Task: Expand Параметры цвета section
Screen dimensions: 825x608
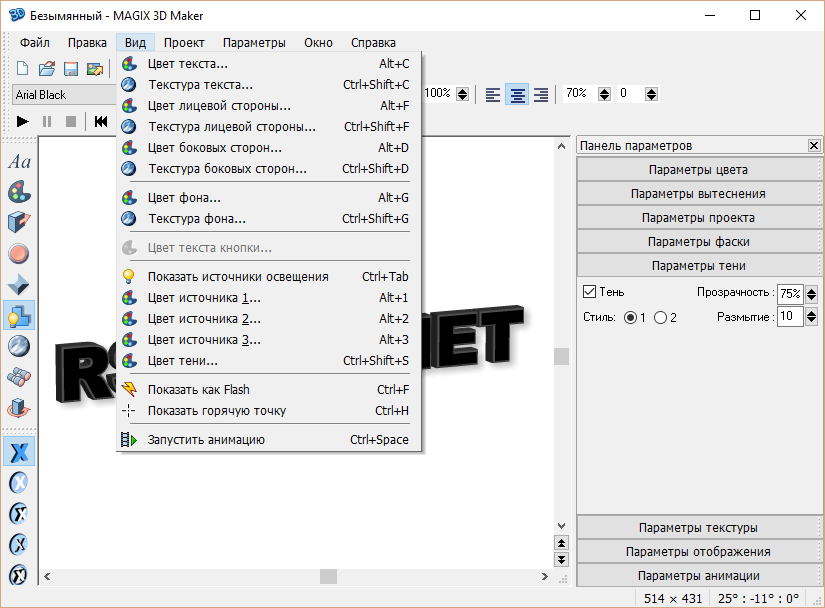Action: click(698, 170)
